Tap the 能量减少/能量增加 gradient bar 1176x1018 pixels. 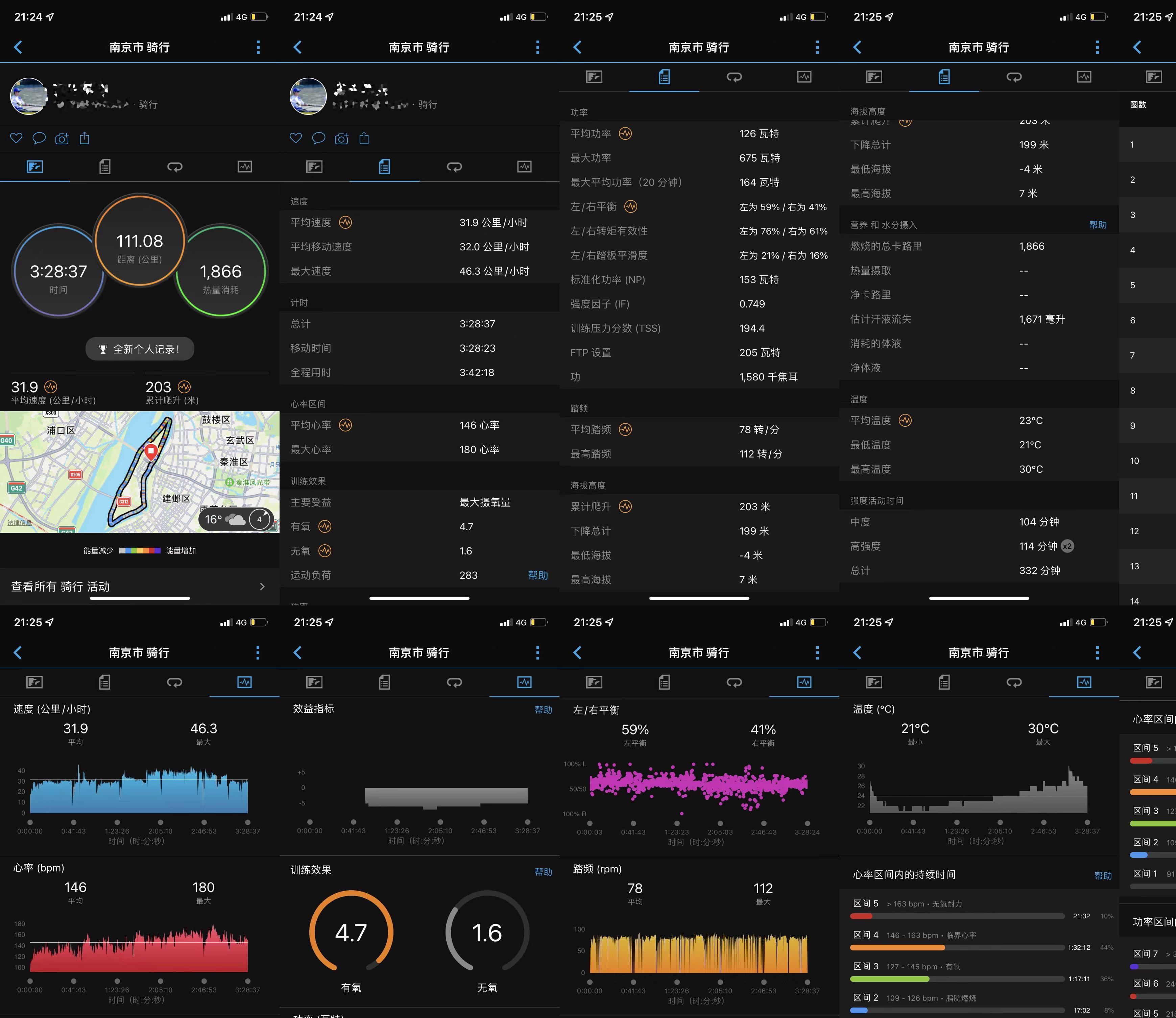140,550
